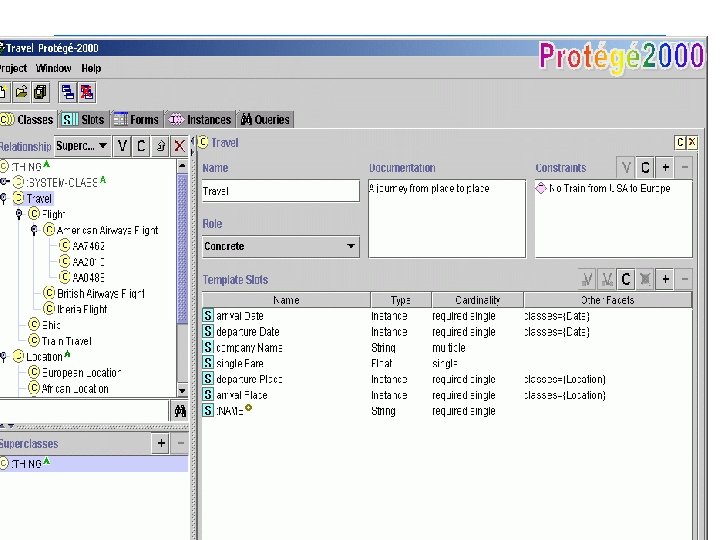720x540 pixels.
Task: Click the constraint icon before No Train from USA
Action: click(x=541, y=188)
